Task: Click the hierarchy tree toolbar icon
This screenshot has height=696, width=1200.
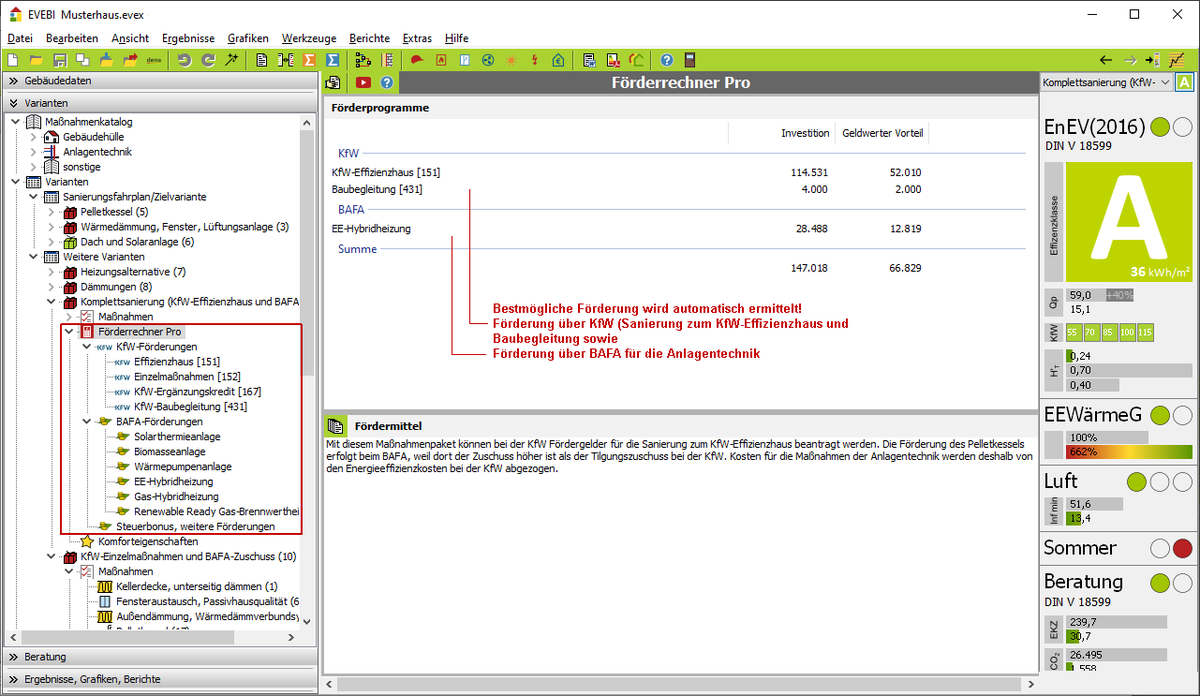Action: coord(363,60)
